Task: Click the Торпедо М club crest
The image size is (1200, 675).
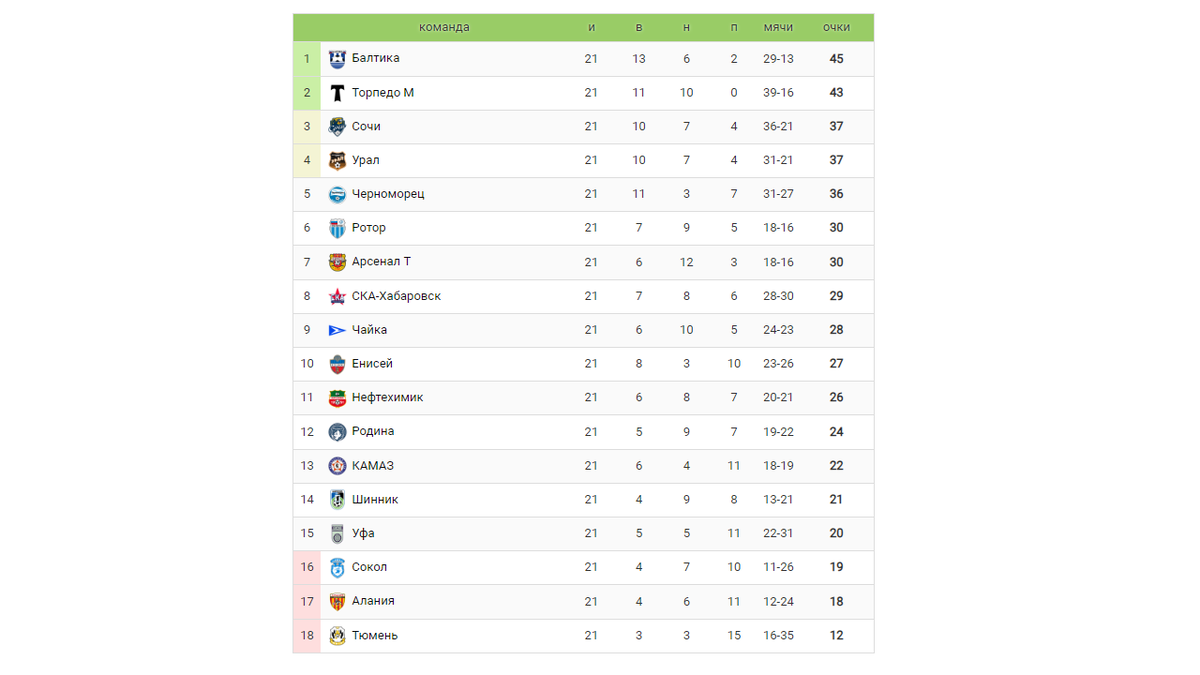Action: click(337, 93)
